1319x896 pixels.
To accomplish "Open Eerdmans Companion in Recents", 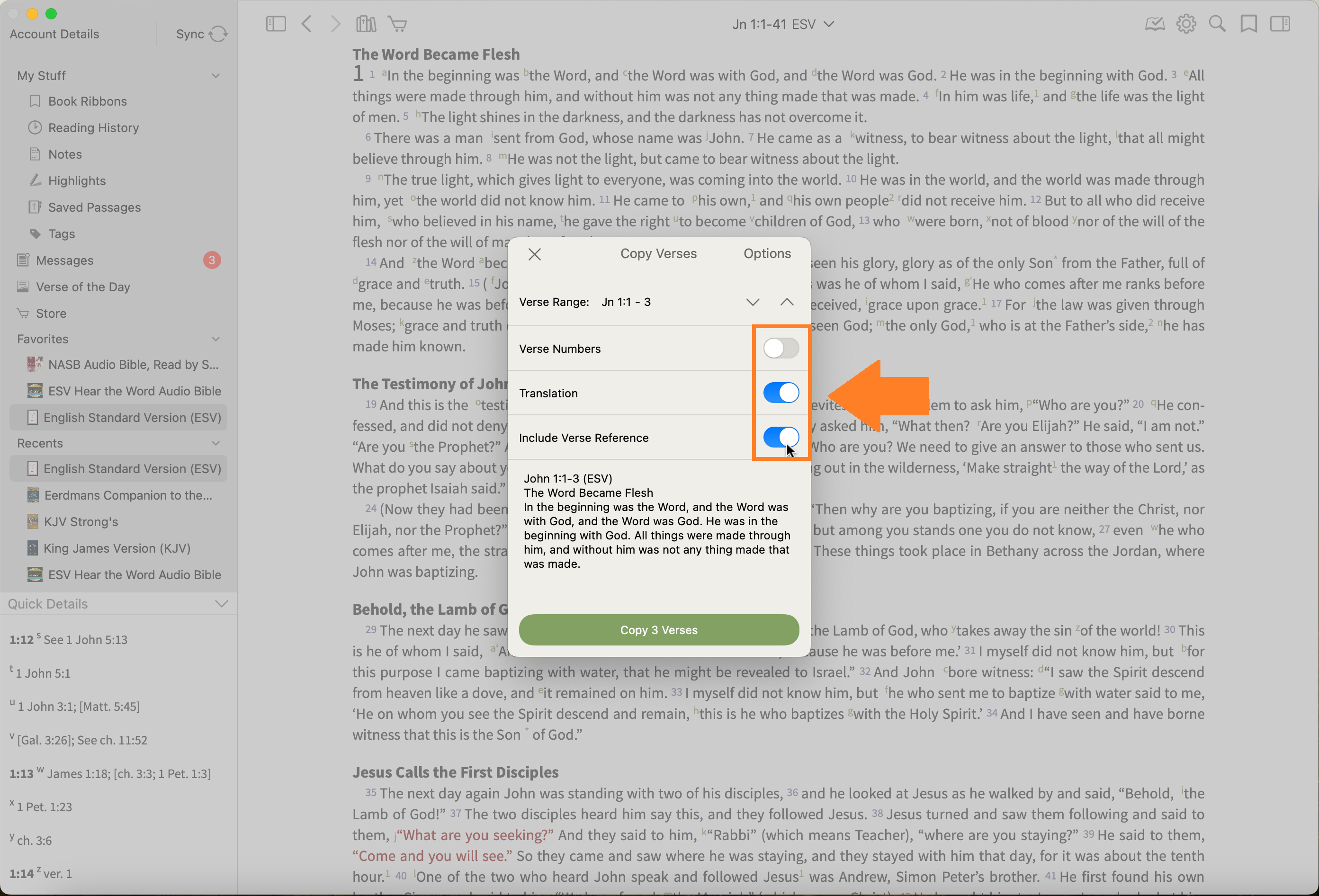I will point(128,495).
